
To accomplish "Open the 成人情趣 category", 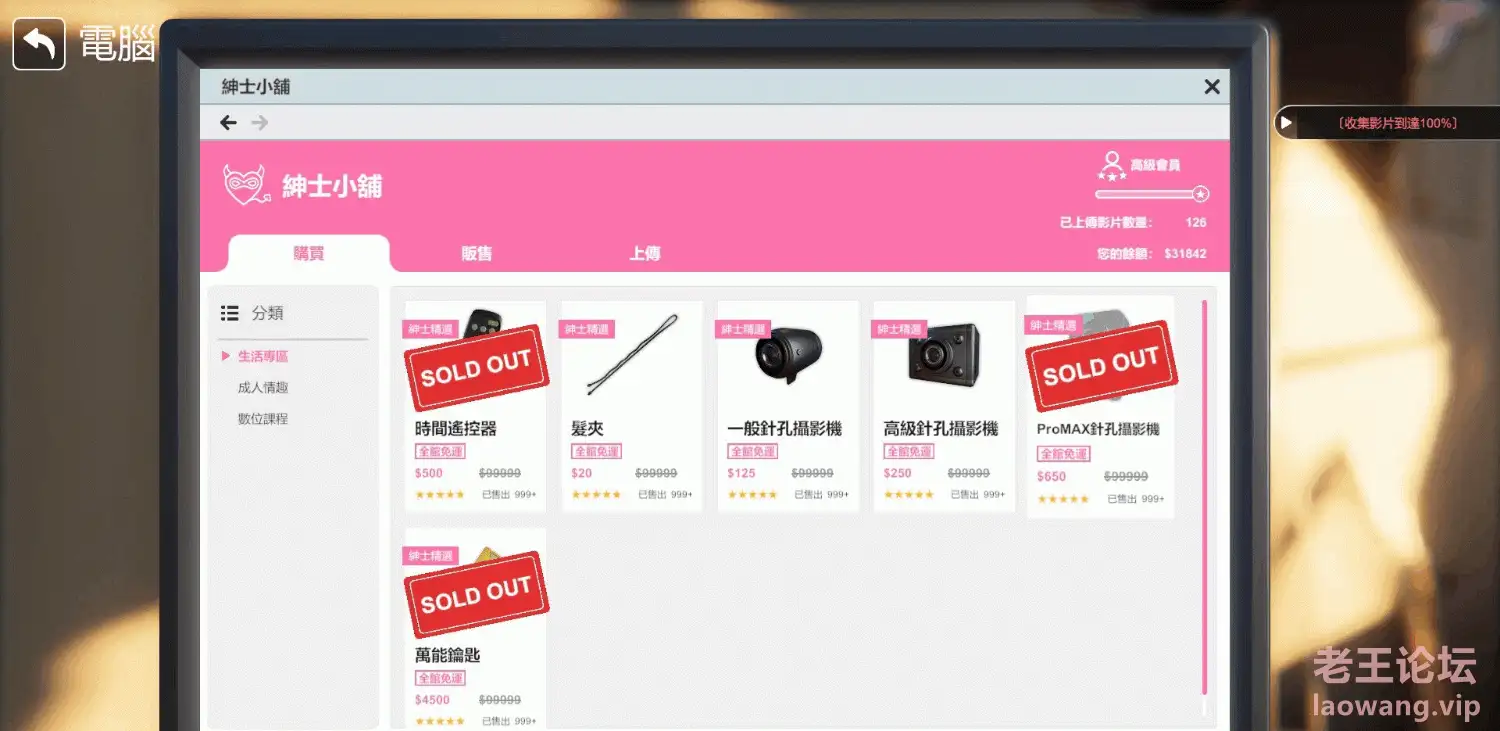I will (263, 387).
